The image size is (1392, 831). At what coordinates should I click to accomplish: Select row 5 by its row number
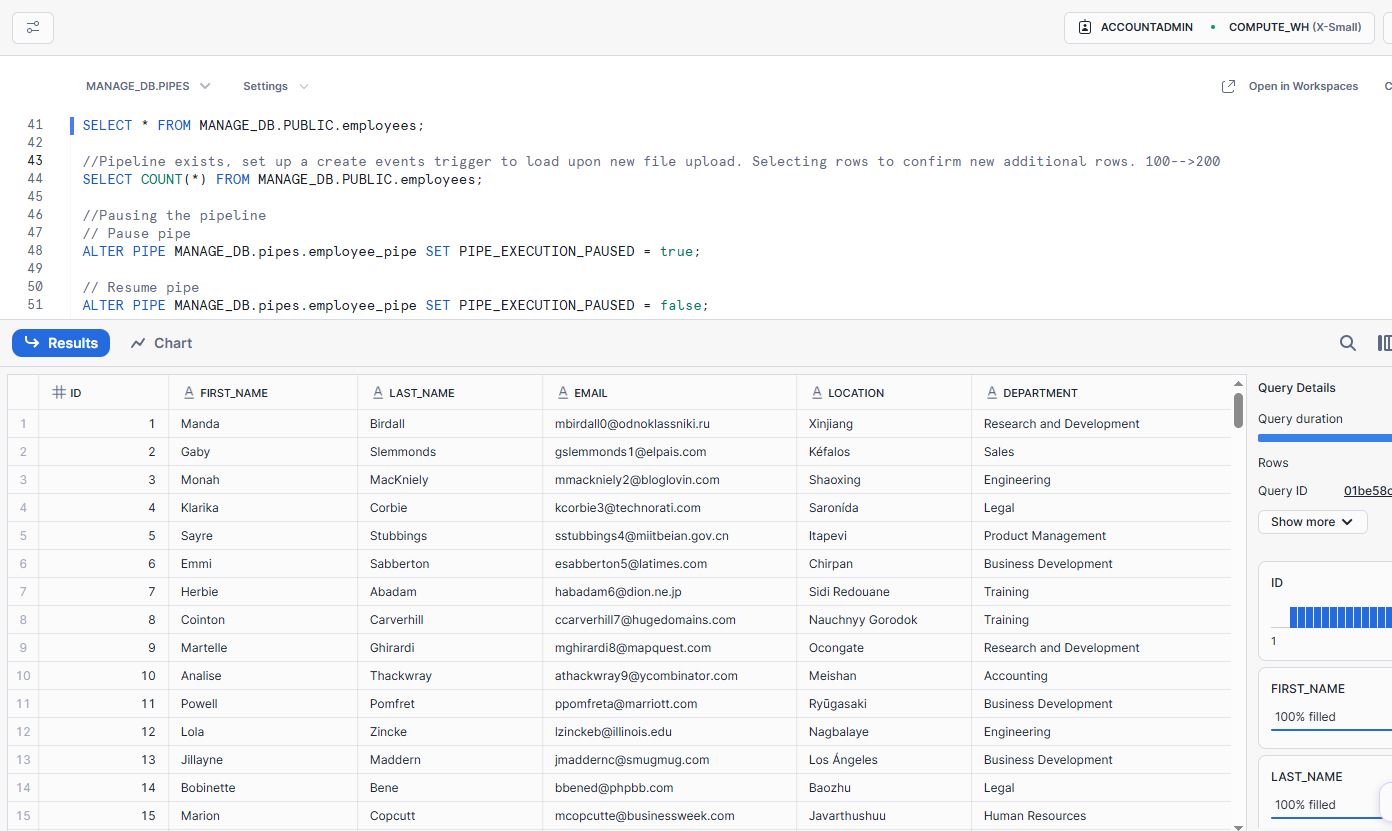pyautogui.click(x=23, y=536)
